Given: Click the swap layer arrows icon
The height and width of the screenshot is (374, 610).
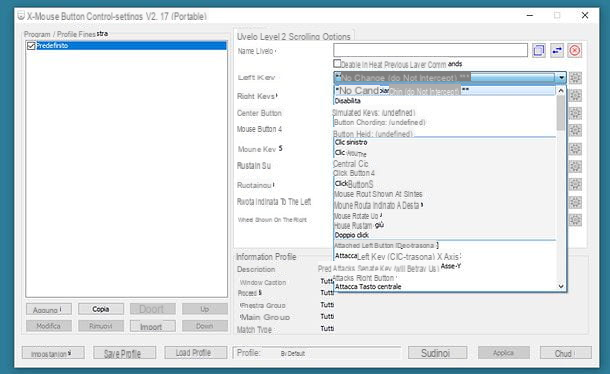Looking at the screenshot, I should tap(557, 51).
